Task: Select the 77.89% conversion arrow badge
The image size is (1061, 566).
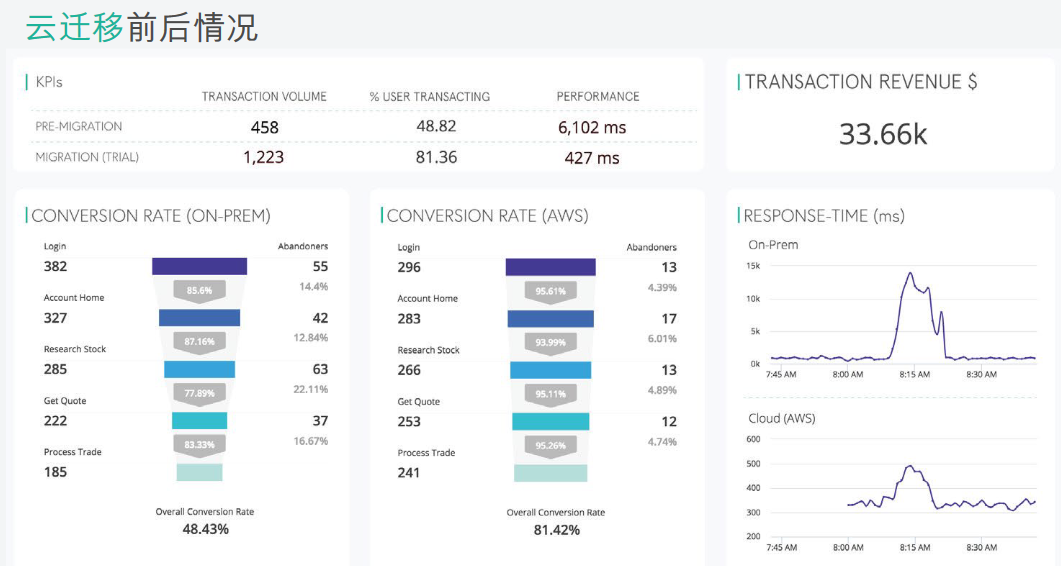Action: [x=199, y=393]
